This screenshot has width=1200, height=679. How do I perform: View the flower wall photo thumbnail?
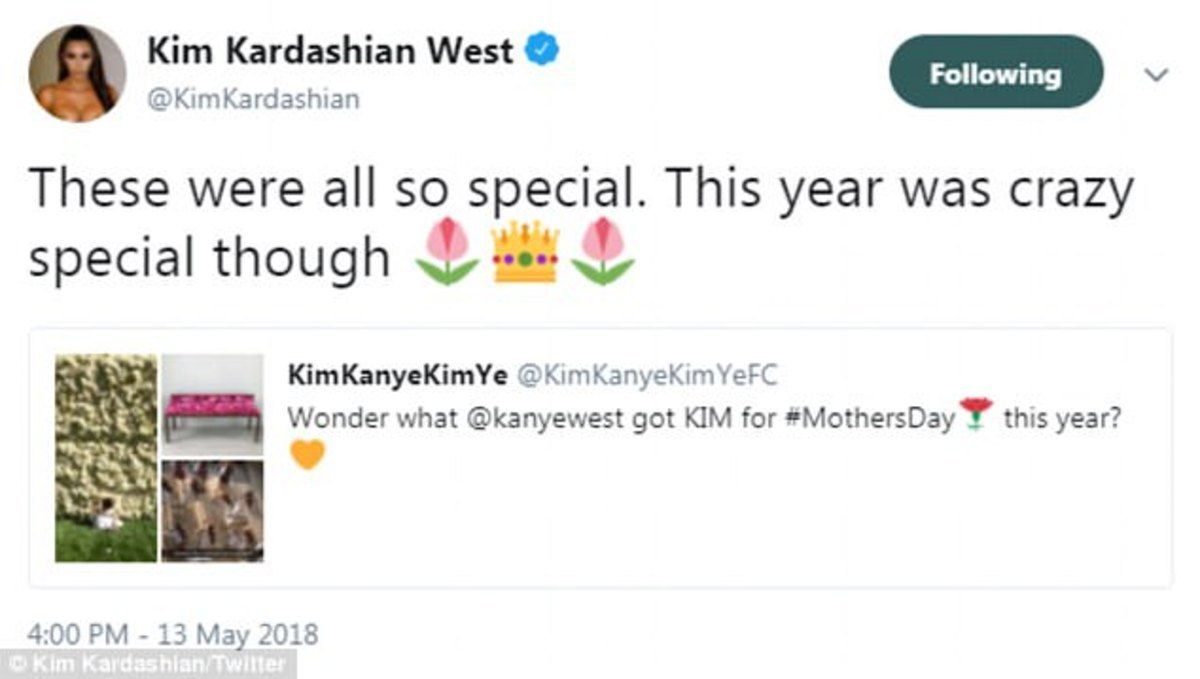(x=106, y=458)
